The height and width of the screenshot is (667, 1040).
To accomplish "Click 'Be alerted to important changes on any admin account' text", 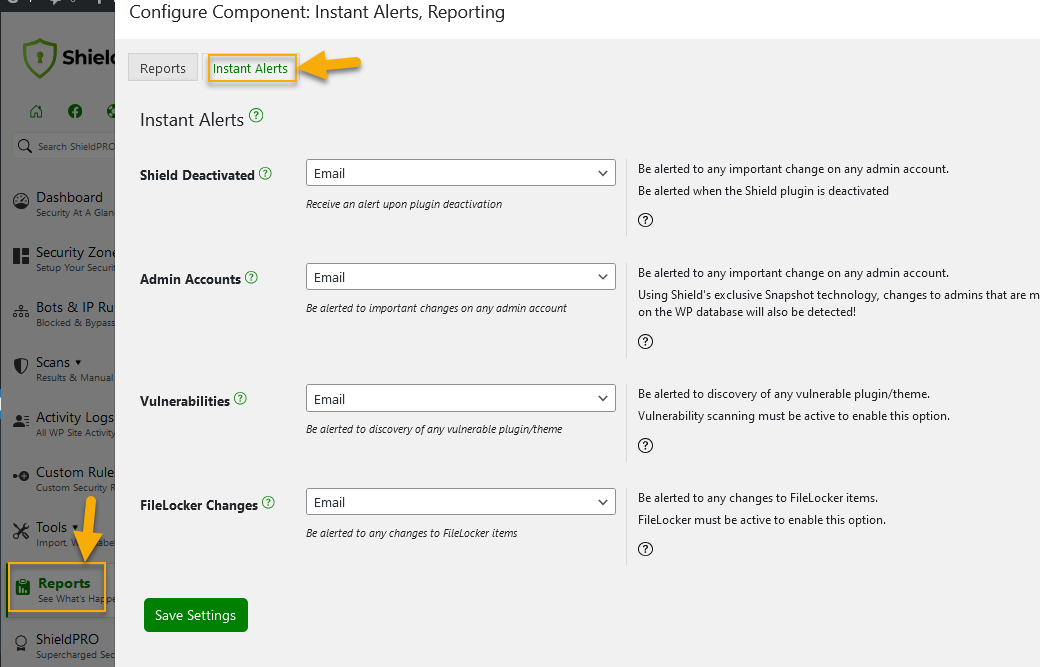I will (436, 308).
